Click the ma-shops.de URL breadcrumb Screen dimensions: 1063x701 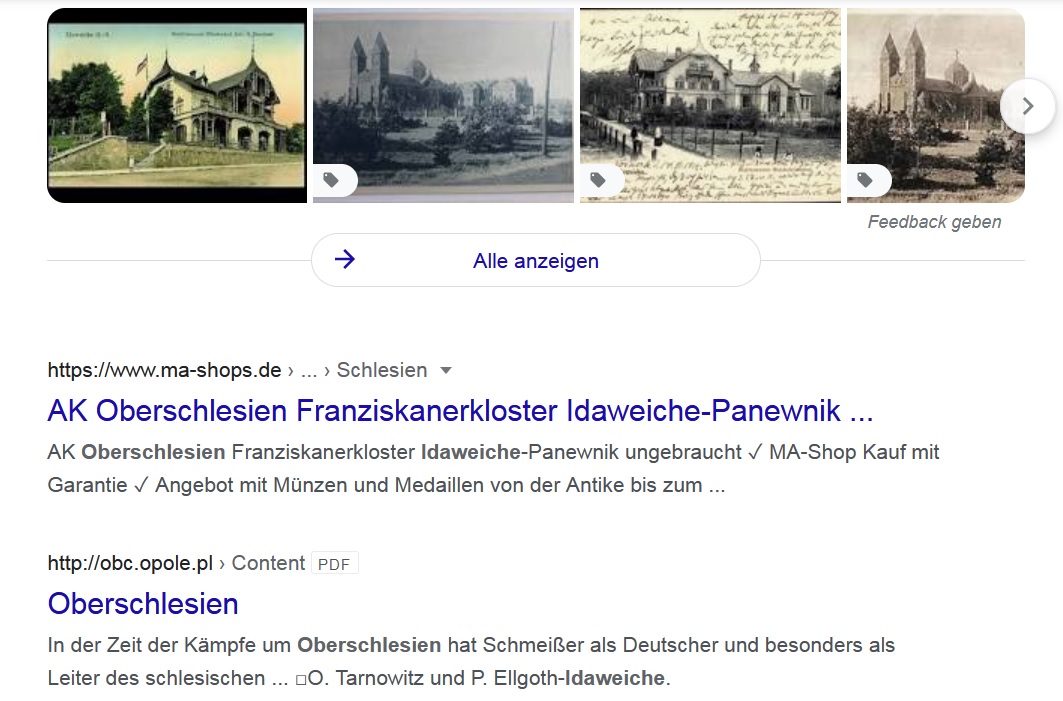pos(164,370)
